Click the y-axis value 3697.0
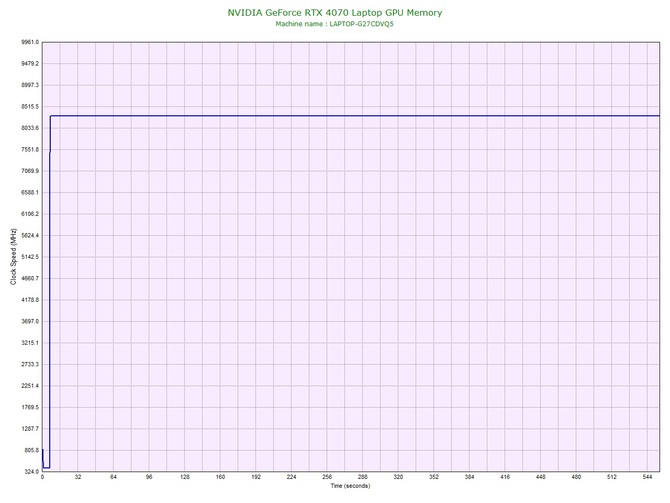The width and height of the screenshot is (670, 503). point(30,321)
